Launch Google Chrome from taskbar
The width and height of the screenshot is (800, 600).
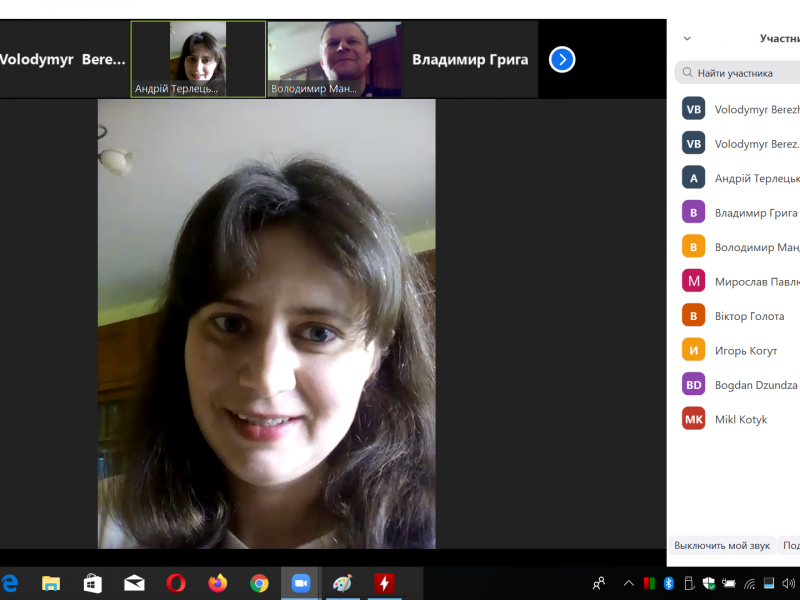coord(259,583)
